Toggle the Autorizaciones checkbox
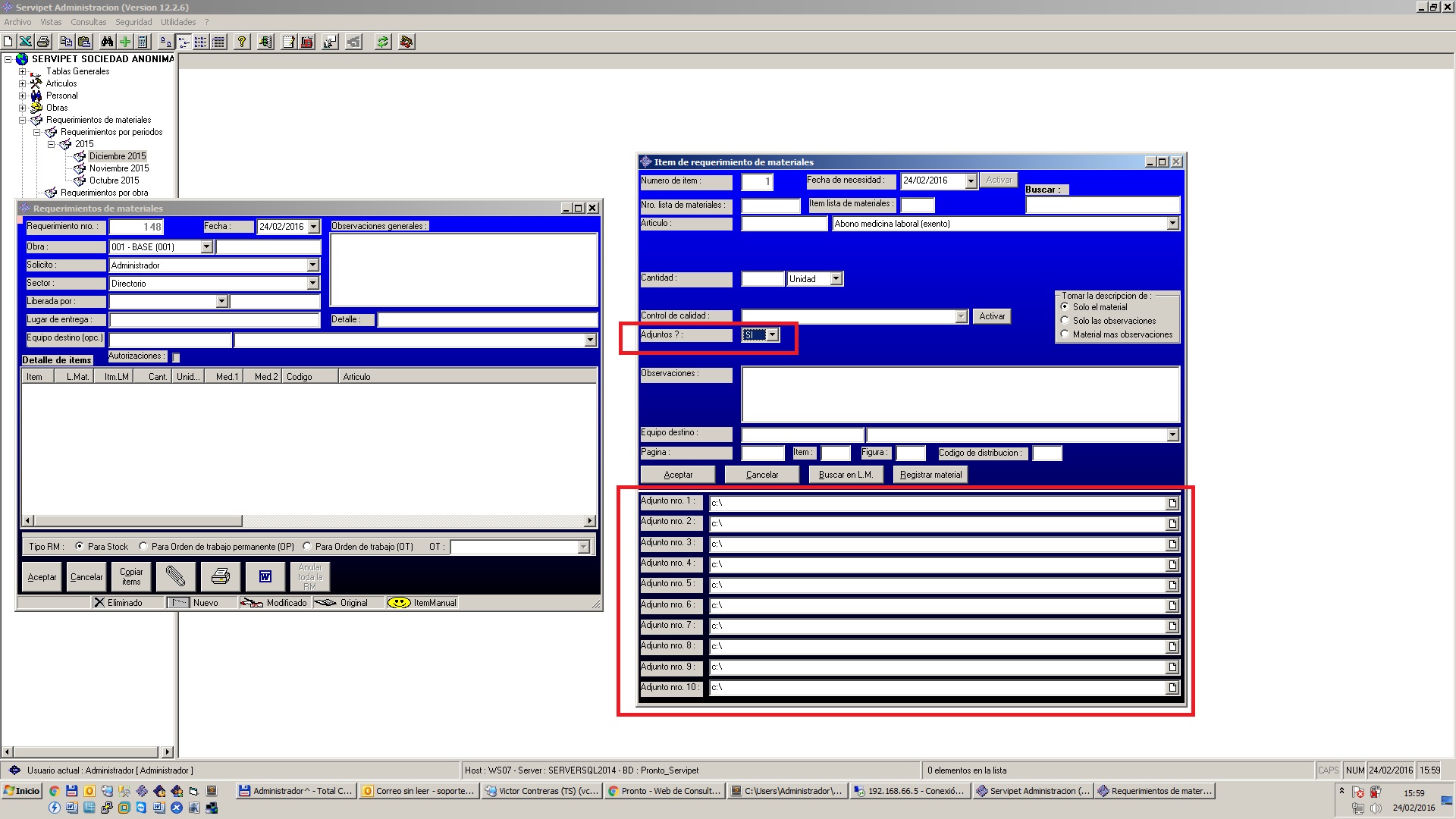This screenshot has width=1456, height=819. pyautogui.click(x=176, y=357)
